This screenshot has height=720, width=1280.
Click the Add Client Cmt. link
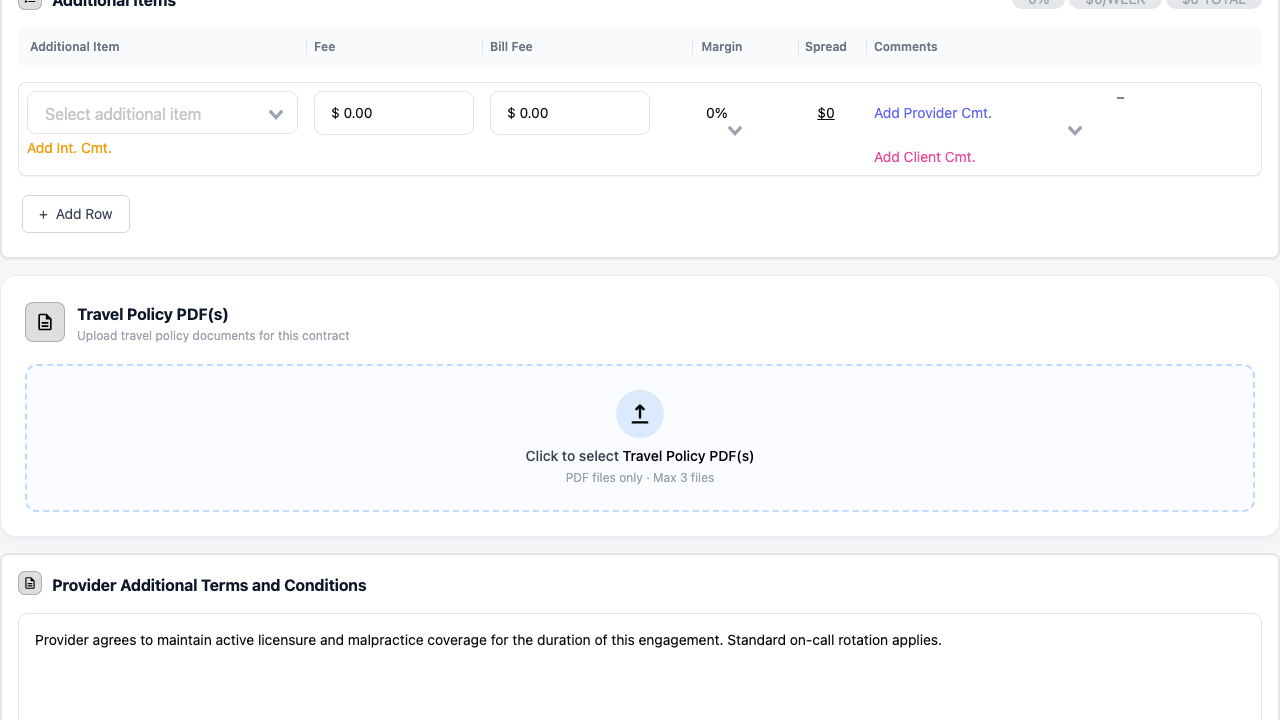pos(925,157)
